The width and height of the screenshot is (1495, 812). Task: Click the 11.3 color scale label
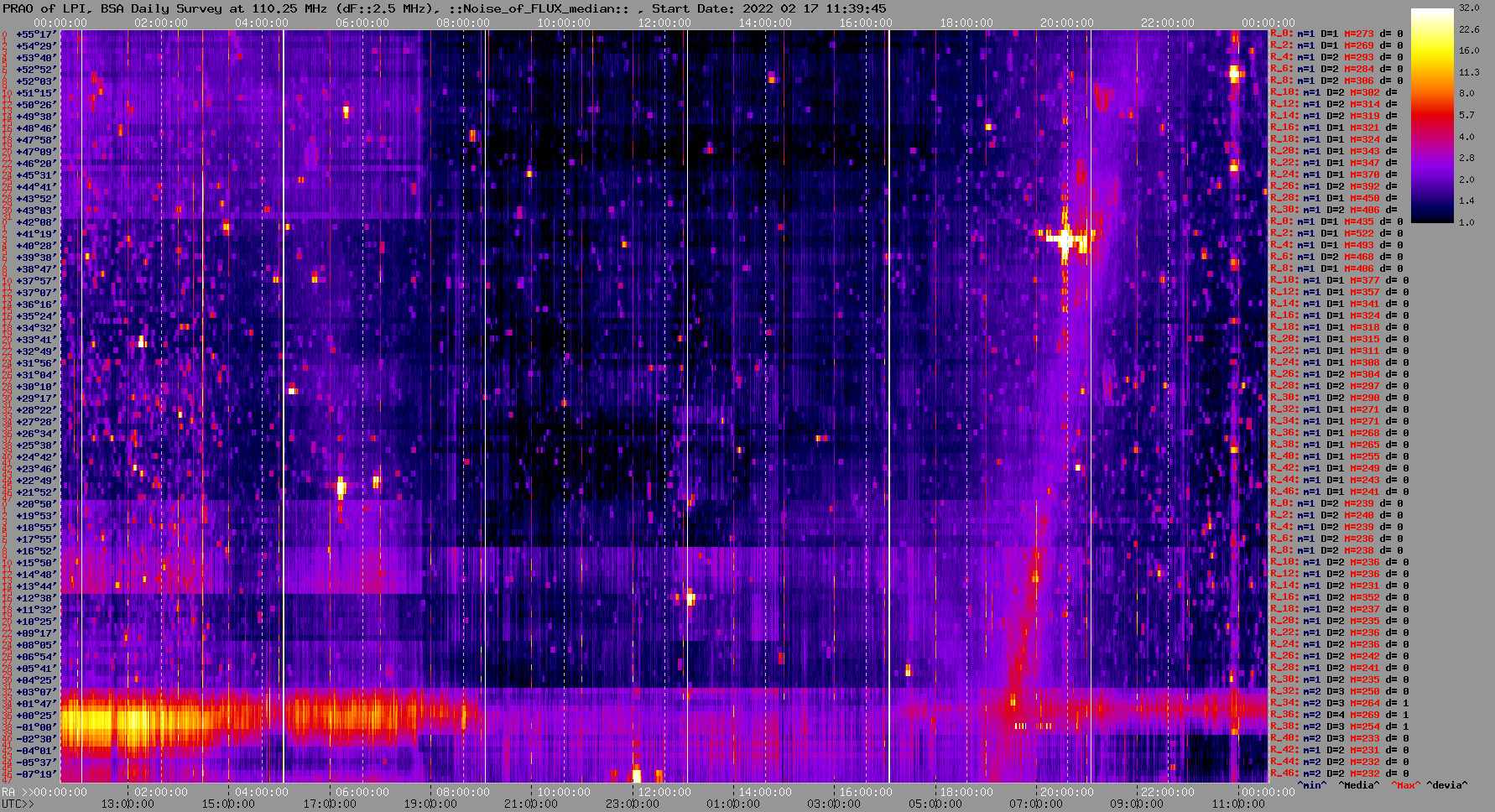[x=1469, y=72]
